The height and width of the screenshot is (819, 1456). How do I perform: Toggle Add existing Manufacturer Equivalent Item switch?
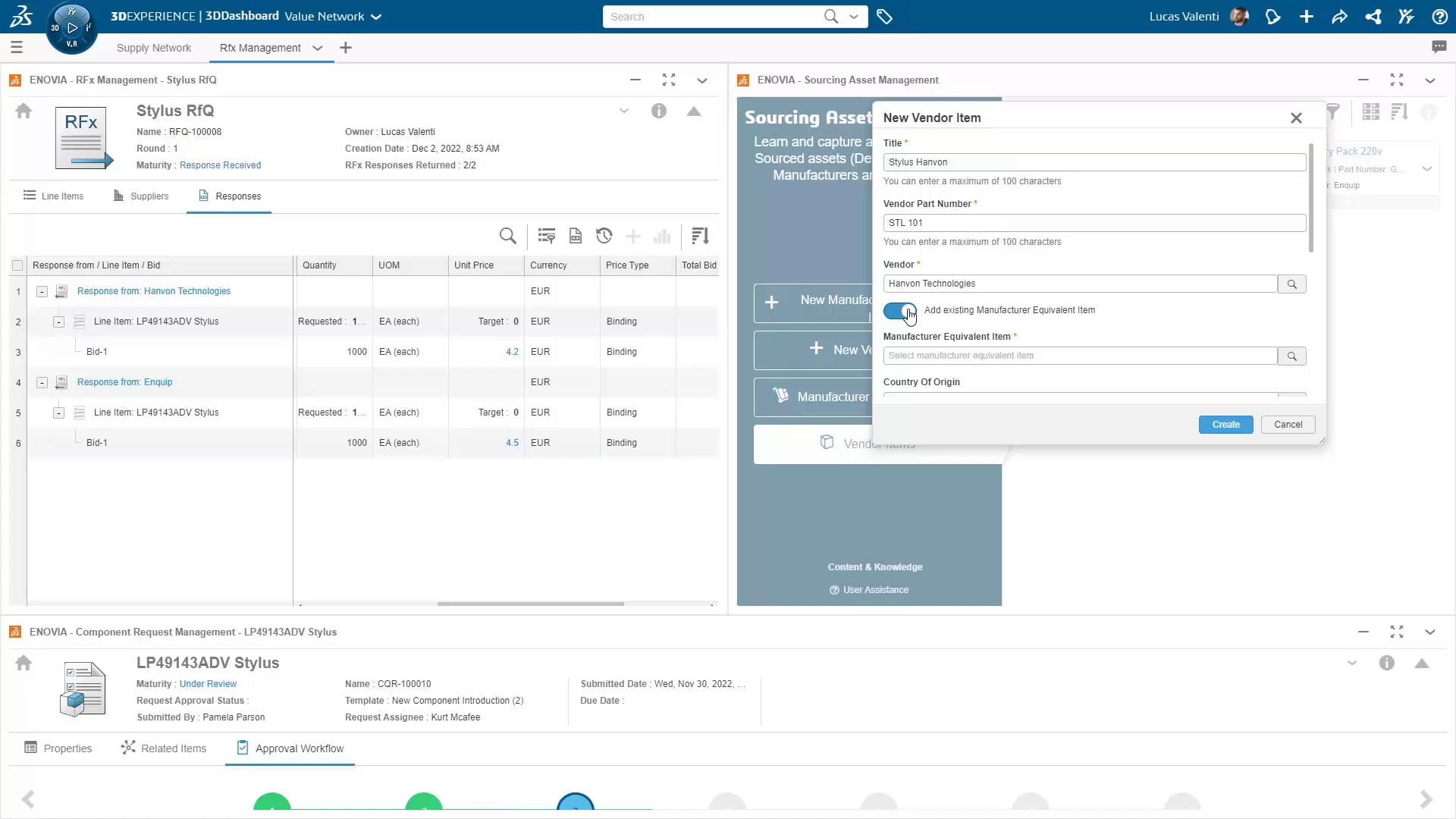[899, 311]
